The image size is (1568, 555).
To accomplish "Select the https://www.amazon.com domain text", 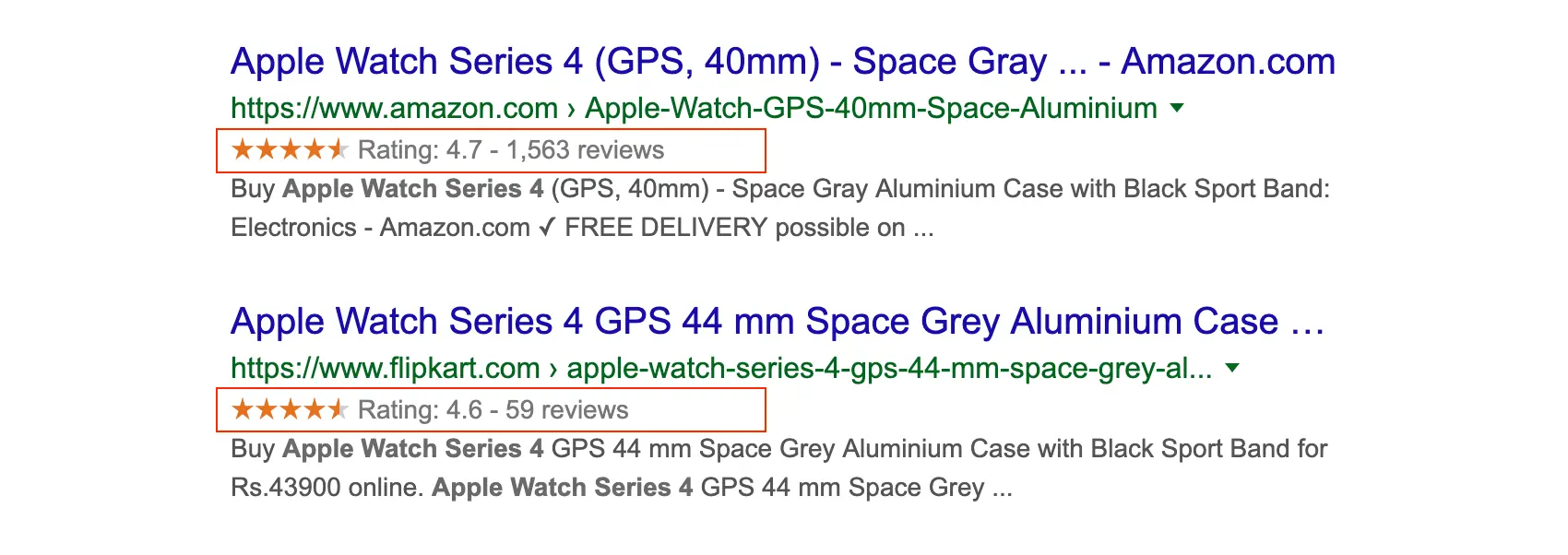I will click(394, 109).
